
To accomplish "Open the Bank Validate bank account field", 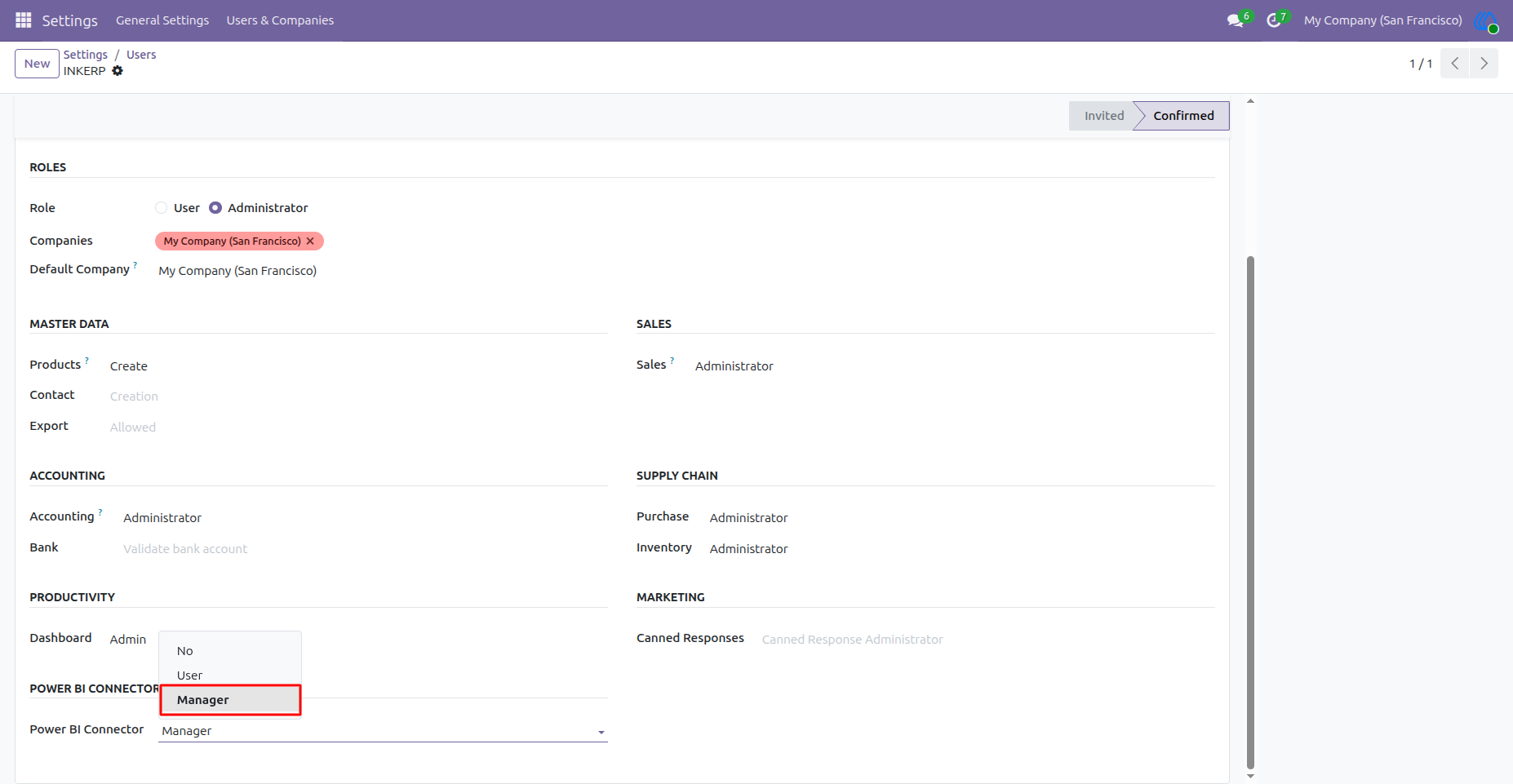I will click(365, 549).
